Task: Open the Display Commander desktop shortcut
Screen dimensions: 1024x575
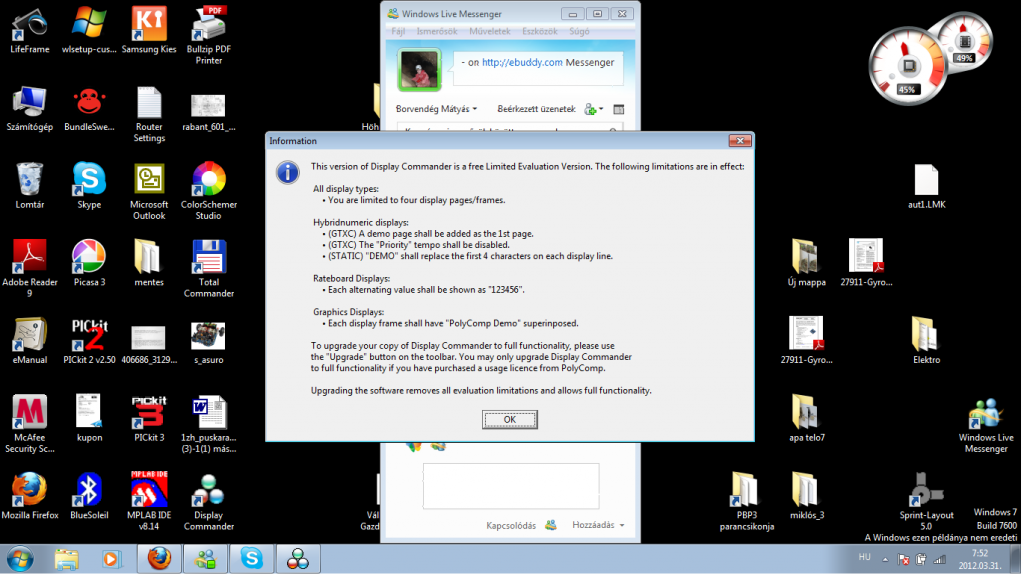Action: [x=209, y=502]
